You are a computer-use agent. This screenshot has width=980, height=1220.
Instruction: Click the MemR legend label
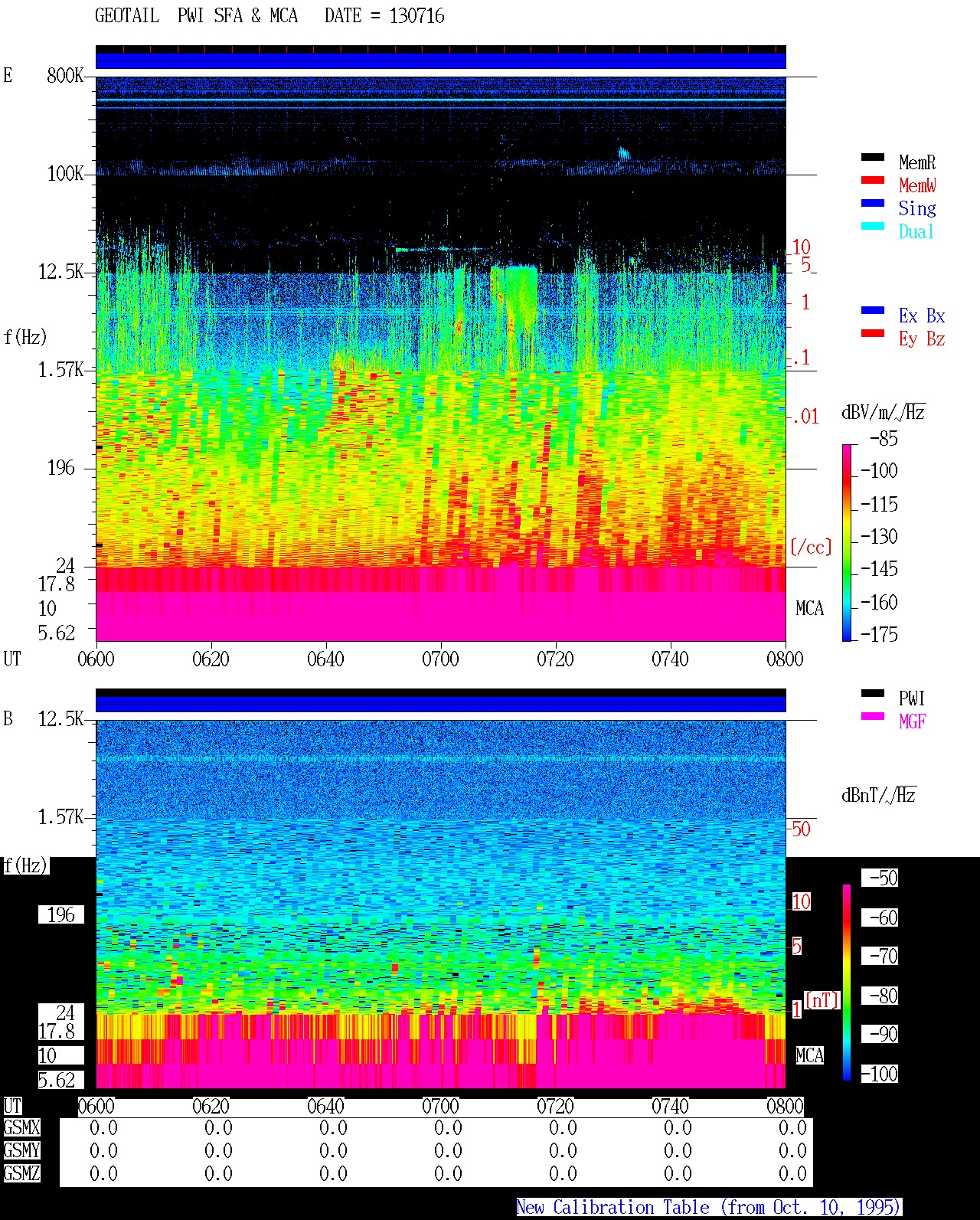click(x=917, y=162)
